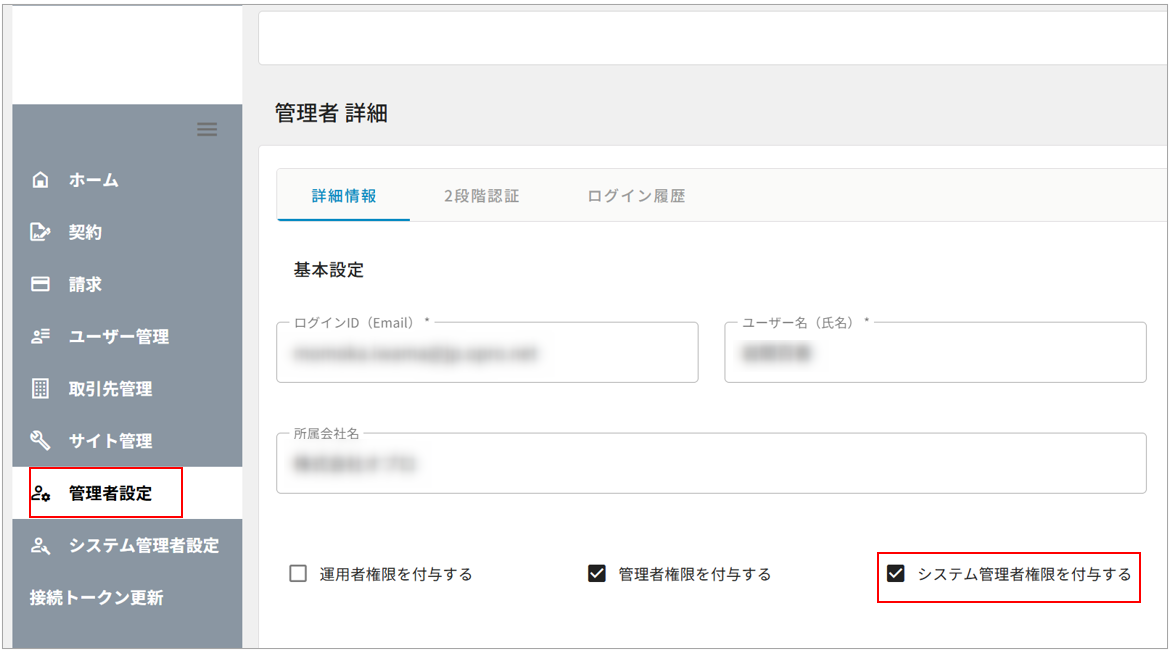Viewport: 1172px width, 653px height.
Task: Click the サイト管理 wrench icon
Action: click(40, 441)
